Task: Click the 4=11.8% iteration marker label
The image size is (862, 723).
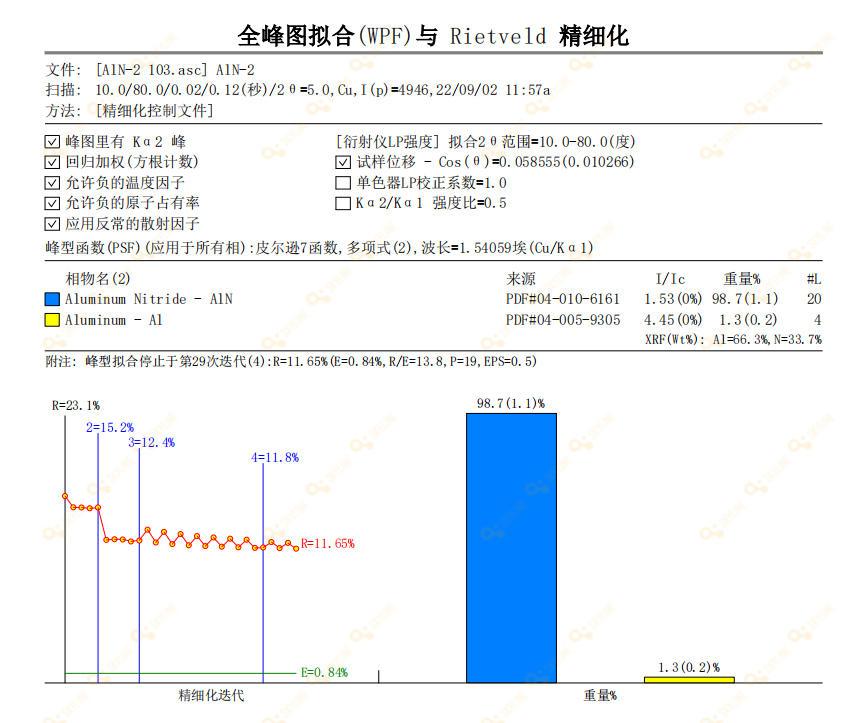Action: pyautogui.click(x=275, y=457)
